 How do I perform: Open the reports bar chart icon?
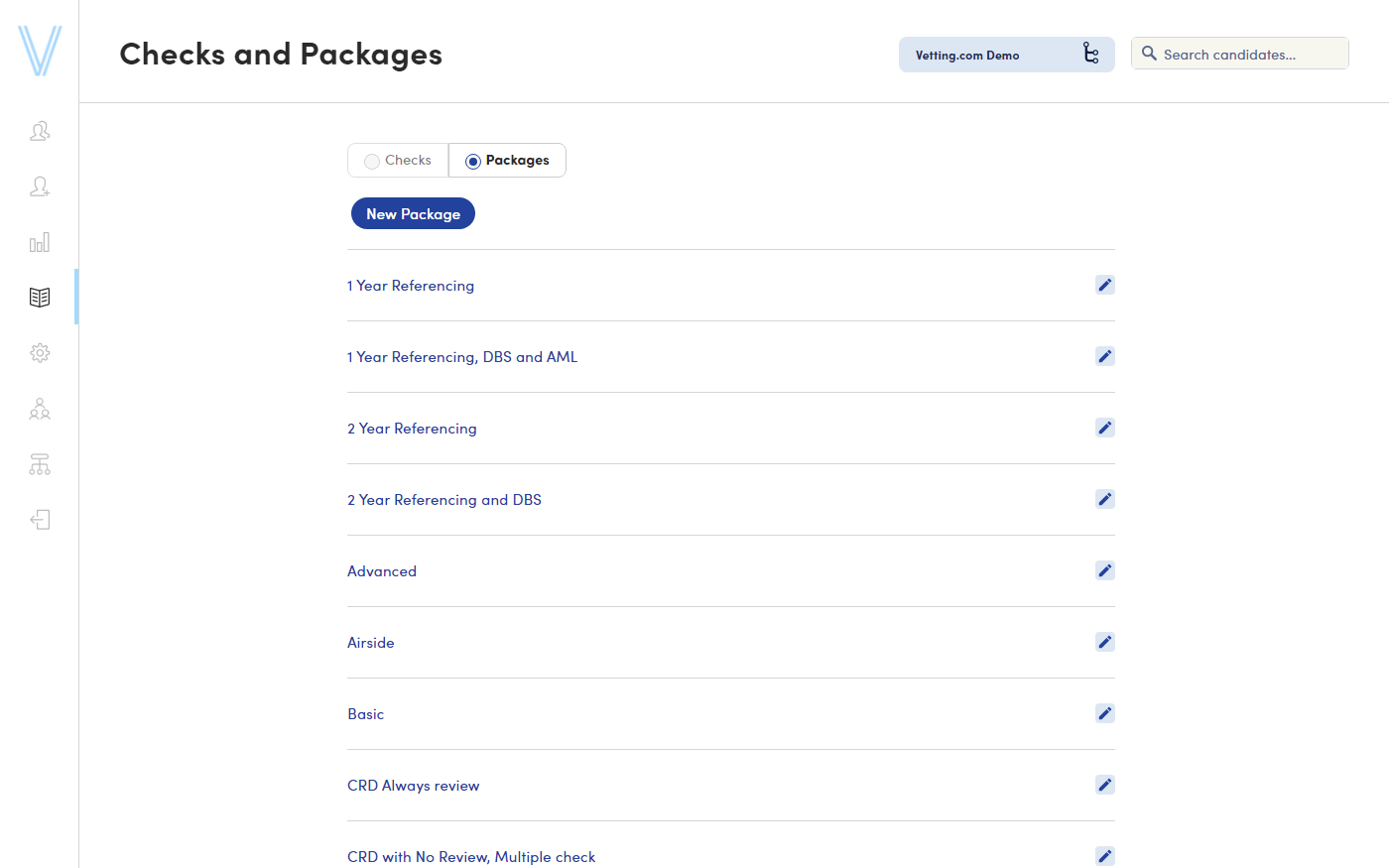[x=40, y=242]
